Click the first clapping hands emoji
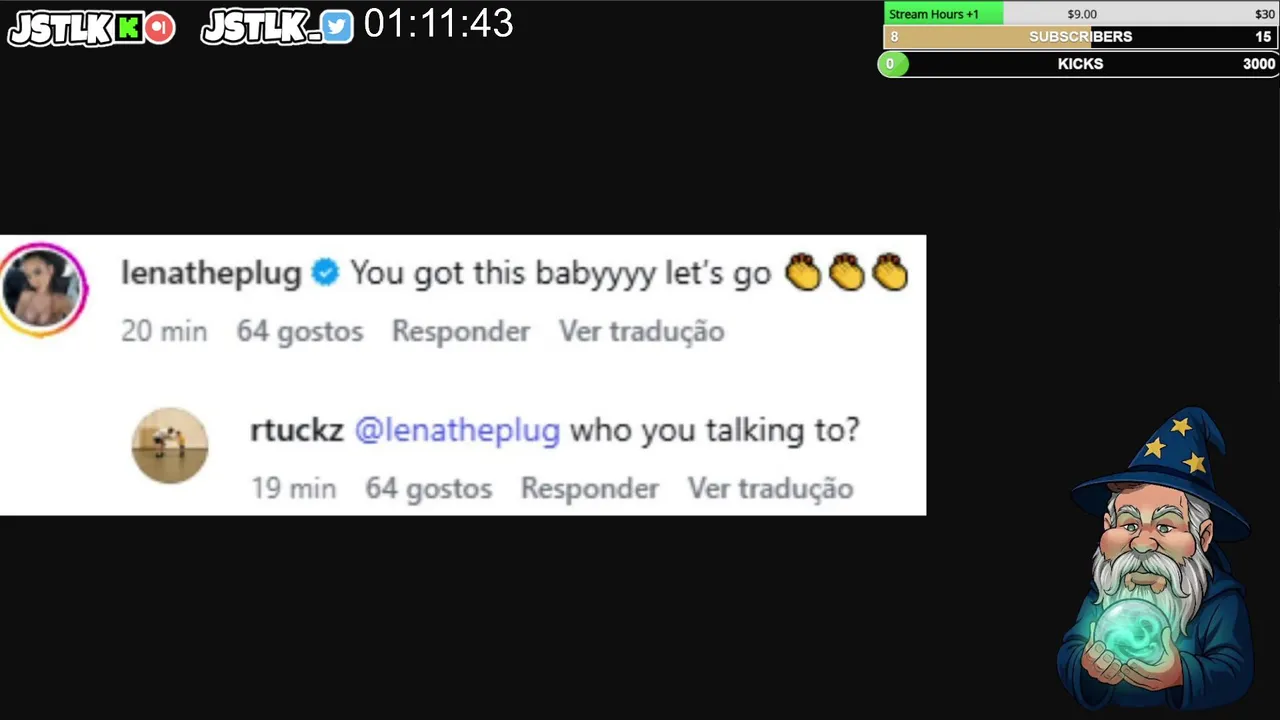This screenshot has width=1280, height=720. (802, 272)
